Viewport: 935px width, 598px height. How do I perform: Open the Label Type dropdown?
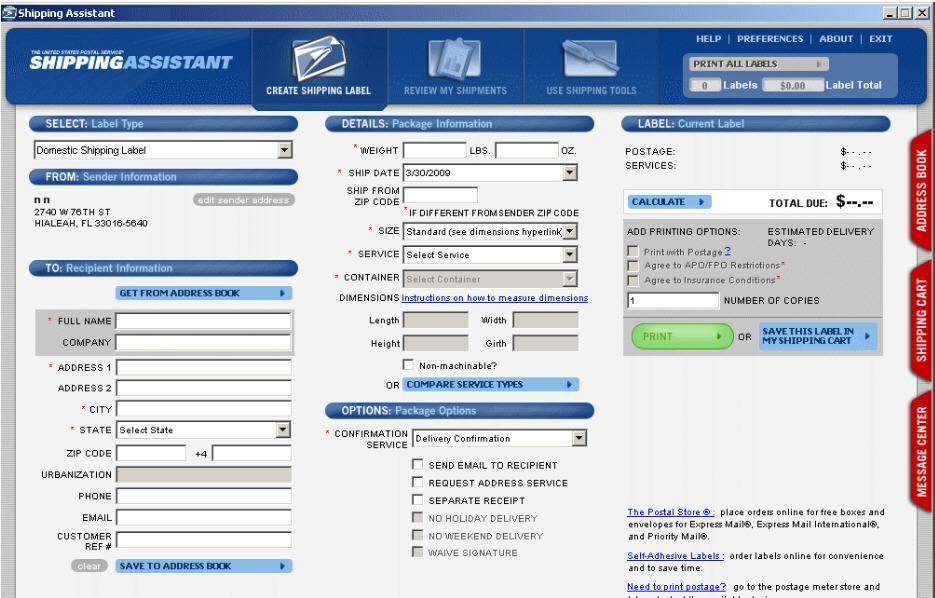tap(284, 151)
